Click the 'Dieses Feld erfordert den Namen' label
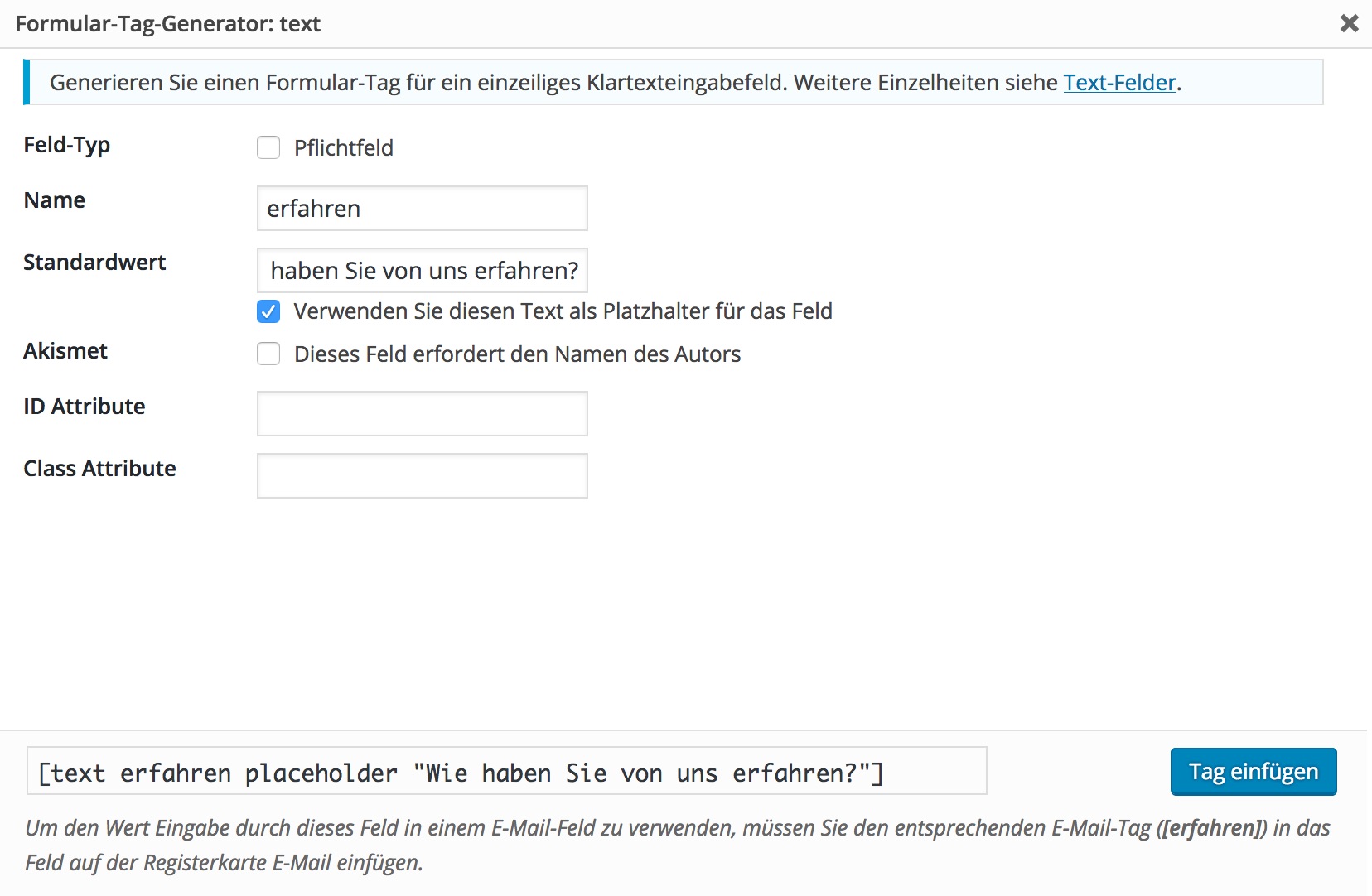Screen dimensions: 1372x896 coord(517,354)
